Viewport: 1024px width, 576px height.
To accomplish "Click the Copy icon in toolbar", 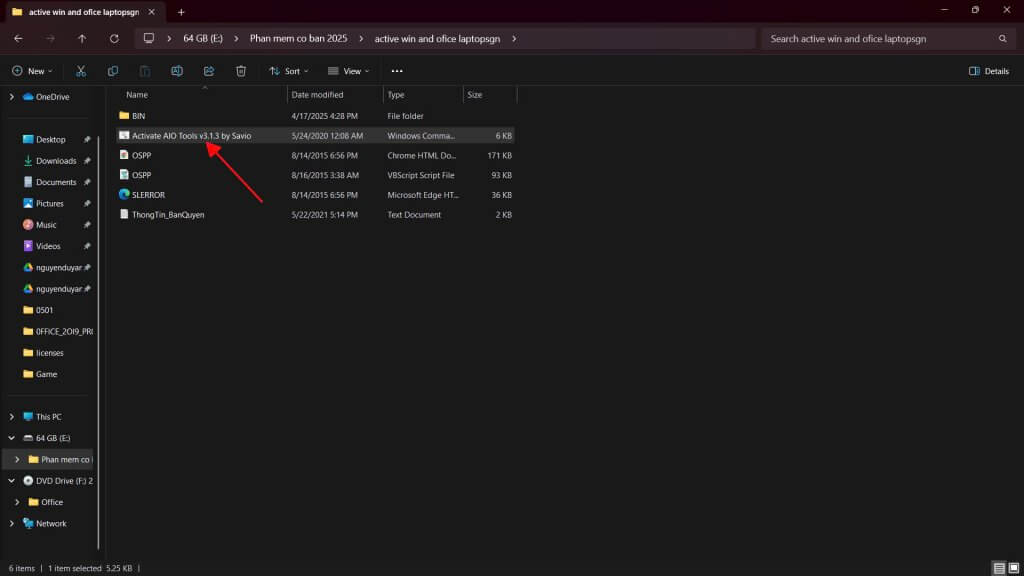I will [113, 71].
